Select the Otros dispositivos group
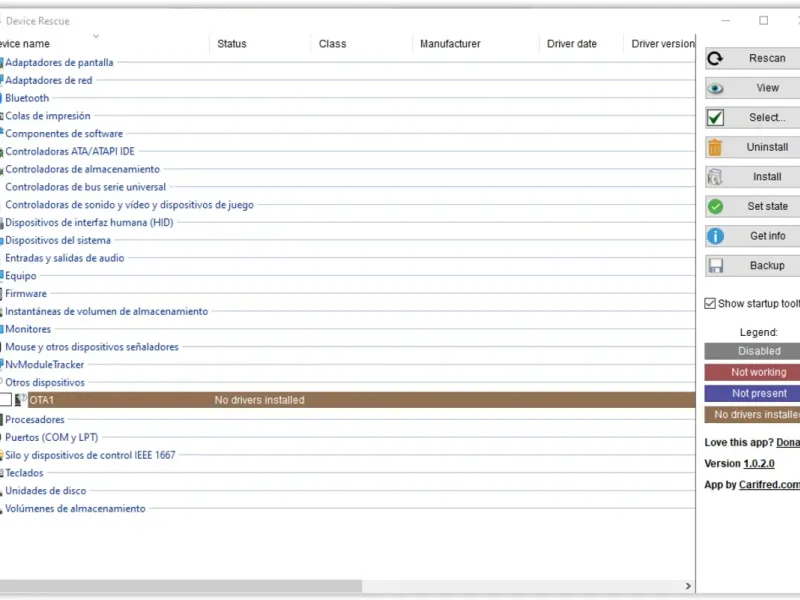 pos(45,383)
